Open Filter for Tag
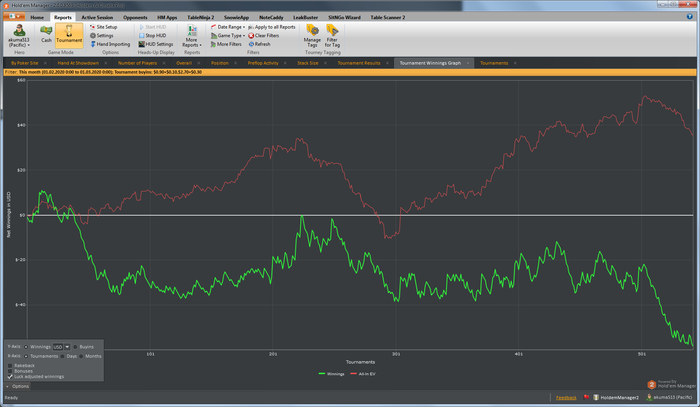 [332, 36]
